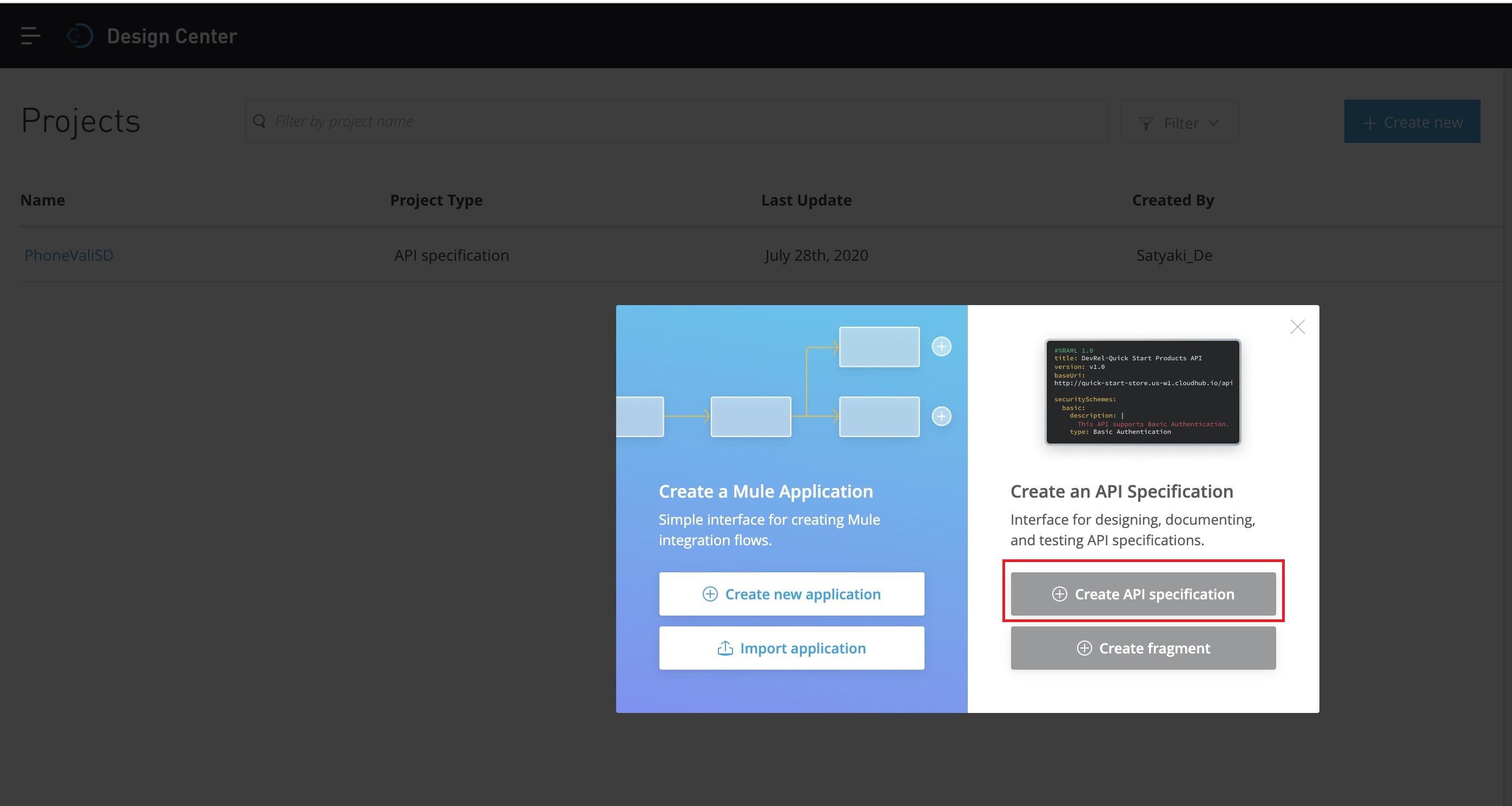Click the Create new button

pos(1411,122)
